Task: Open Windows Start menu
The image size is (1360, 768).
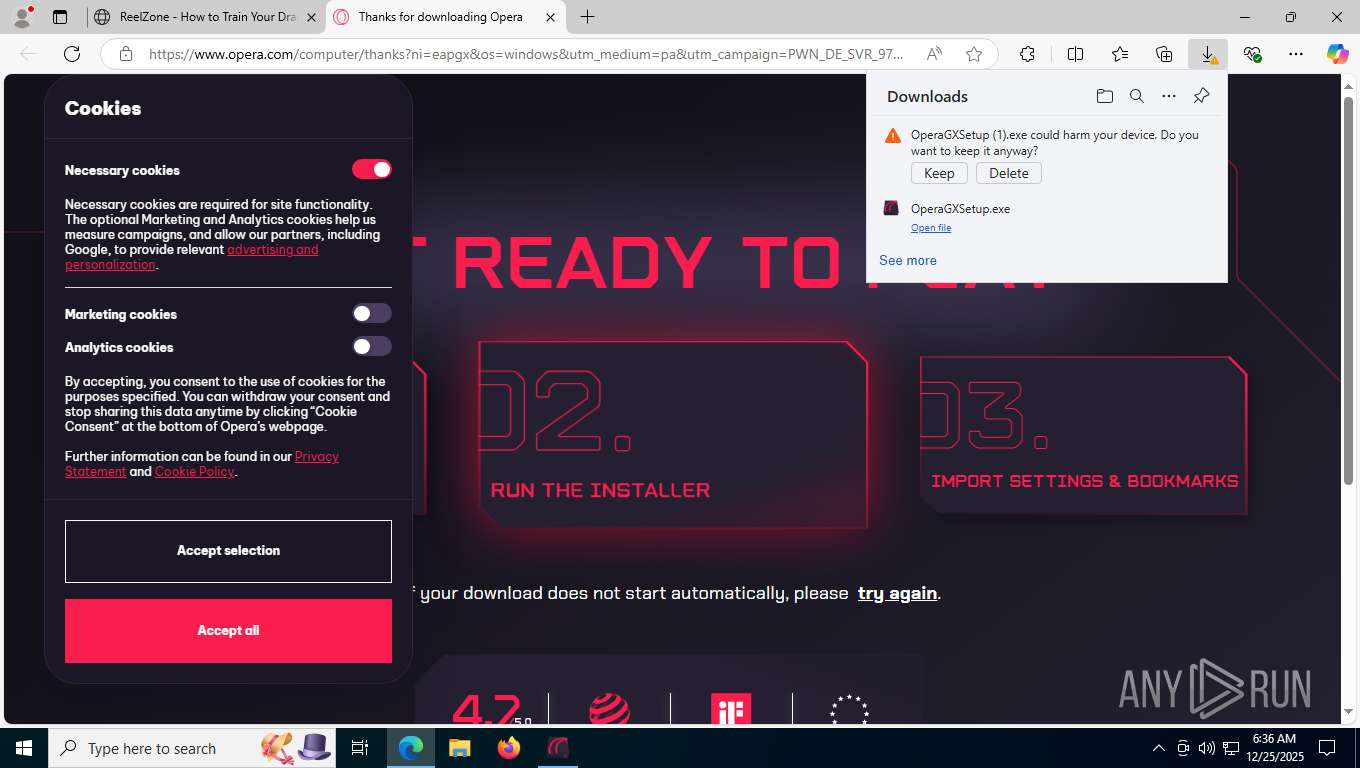Action: pos(23,748)
